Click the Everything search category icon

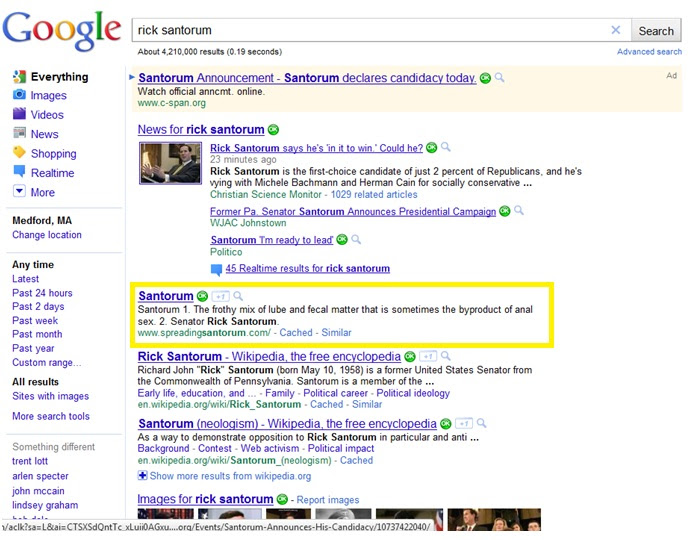coord(19,76)
